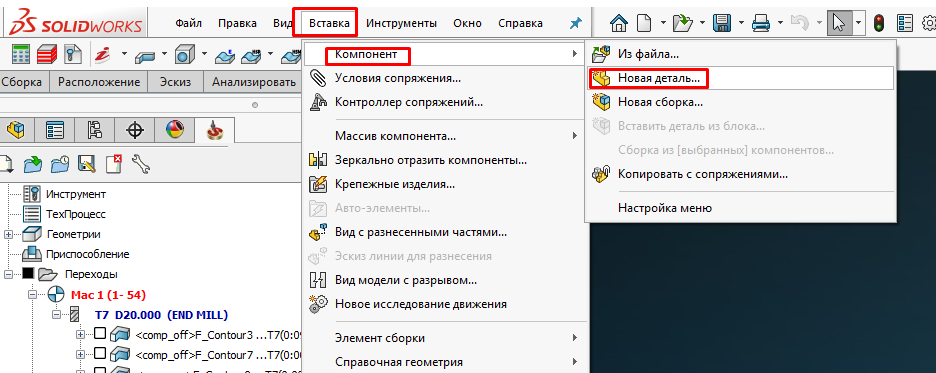Open dropdown arrow next to New document icon
This screenshot has height=373, width=936.
click(x=663, y=24)
